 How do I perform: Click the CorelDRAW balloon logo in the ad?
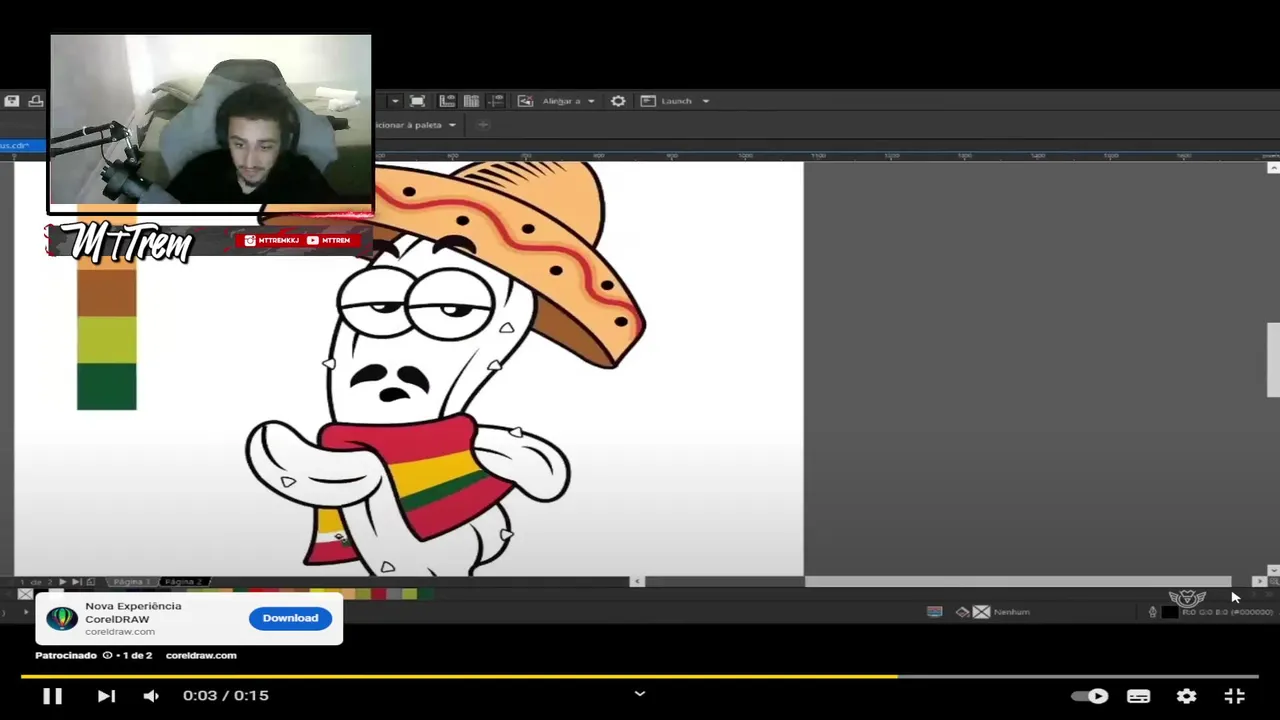(x=62, y=618)
